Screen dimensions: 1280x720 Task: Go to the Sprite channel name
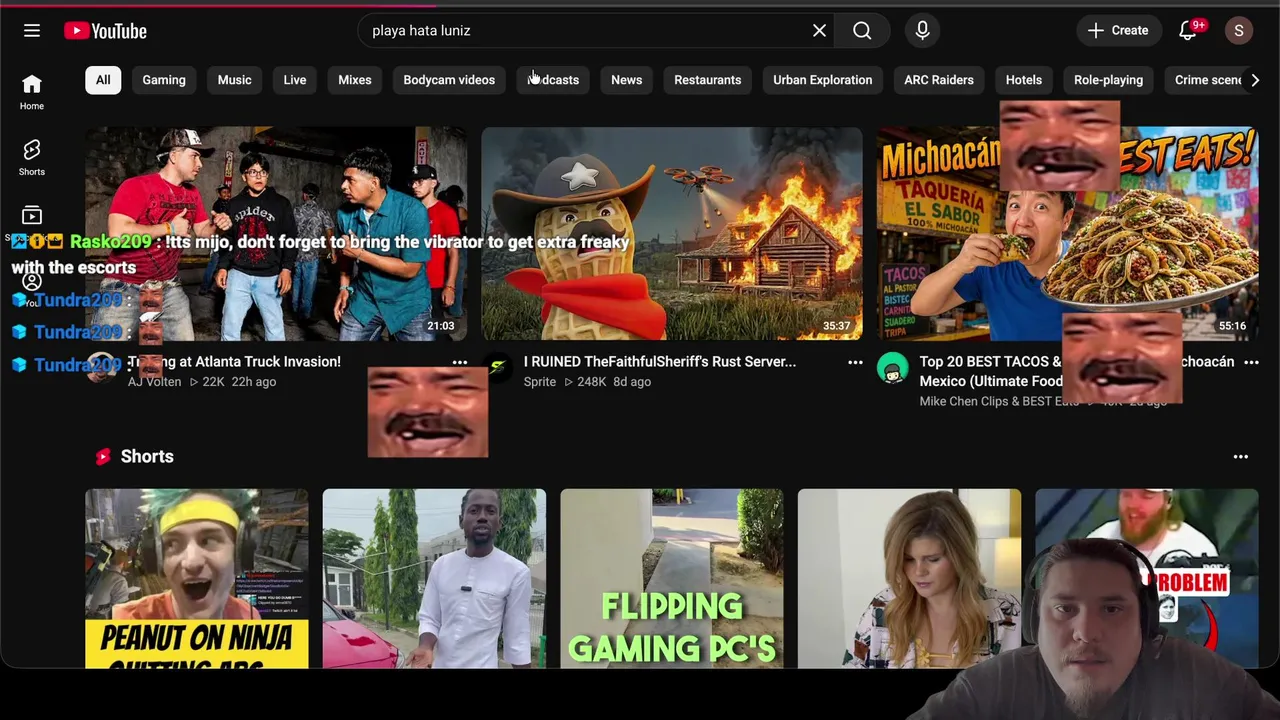[x=540, y=382]
